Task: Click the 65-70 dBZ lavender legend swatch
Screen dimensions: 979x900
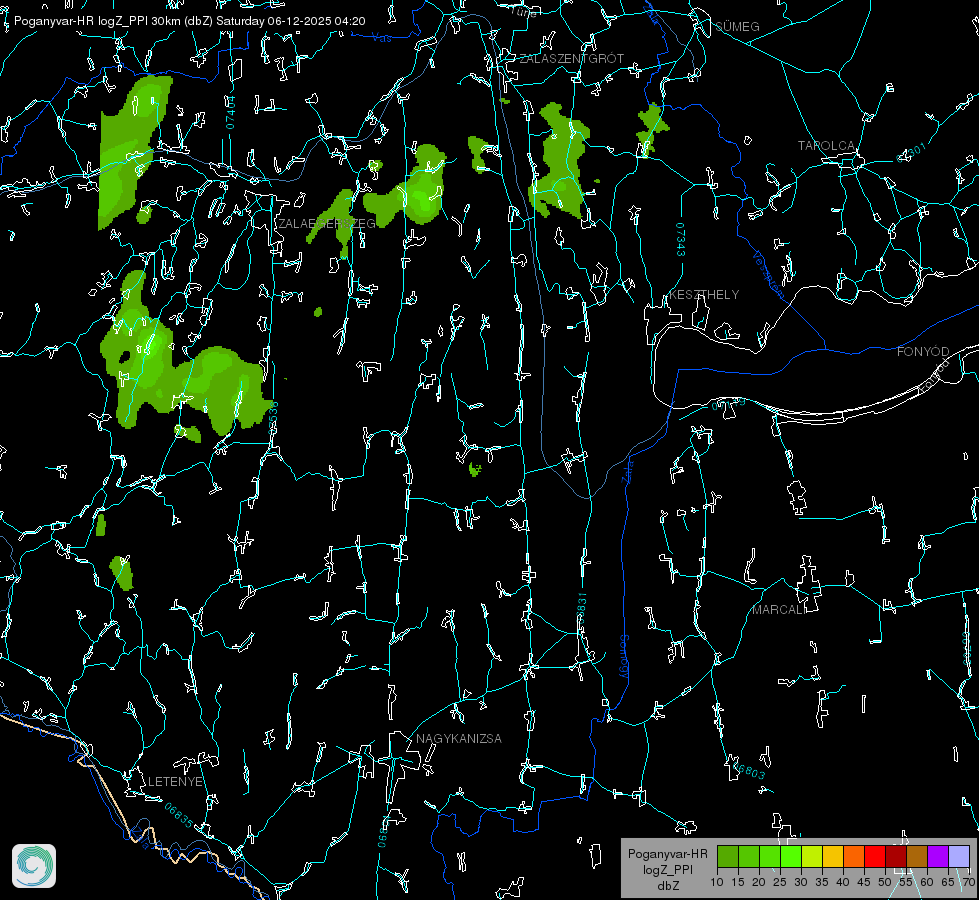Action: pos(959,857)
